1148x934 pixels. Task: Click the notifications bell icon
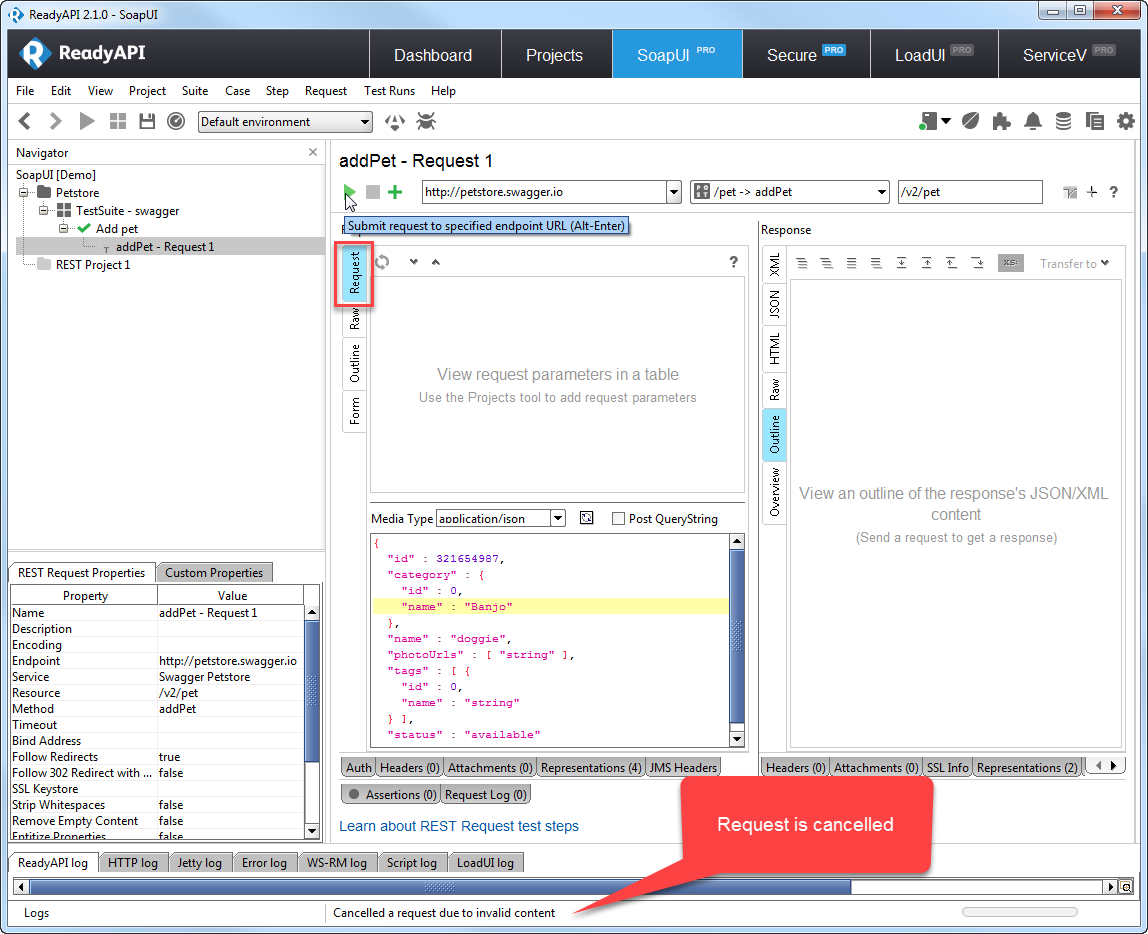1033,121
